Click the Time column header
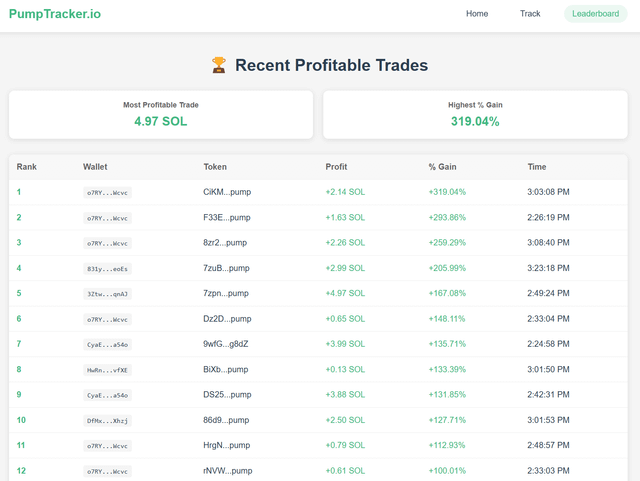The height and width of the screenshot is (481, 640). pos(537,167)
